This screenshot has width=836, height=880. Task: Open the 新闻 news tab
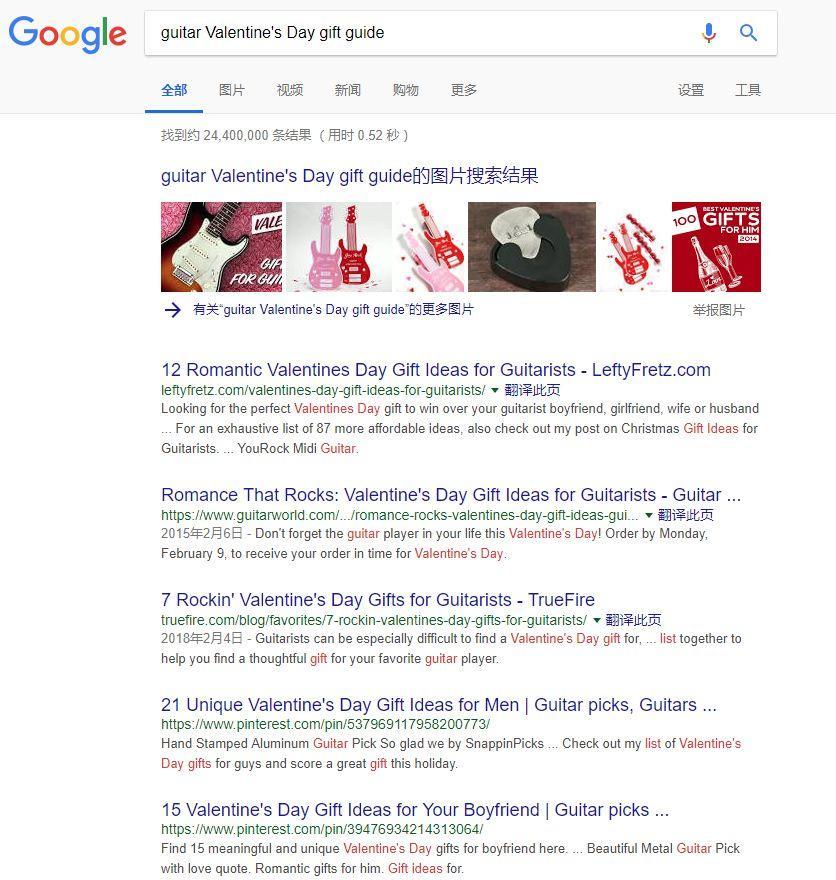point(348,90)
